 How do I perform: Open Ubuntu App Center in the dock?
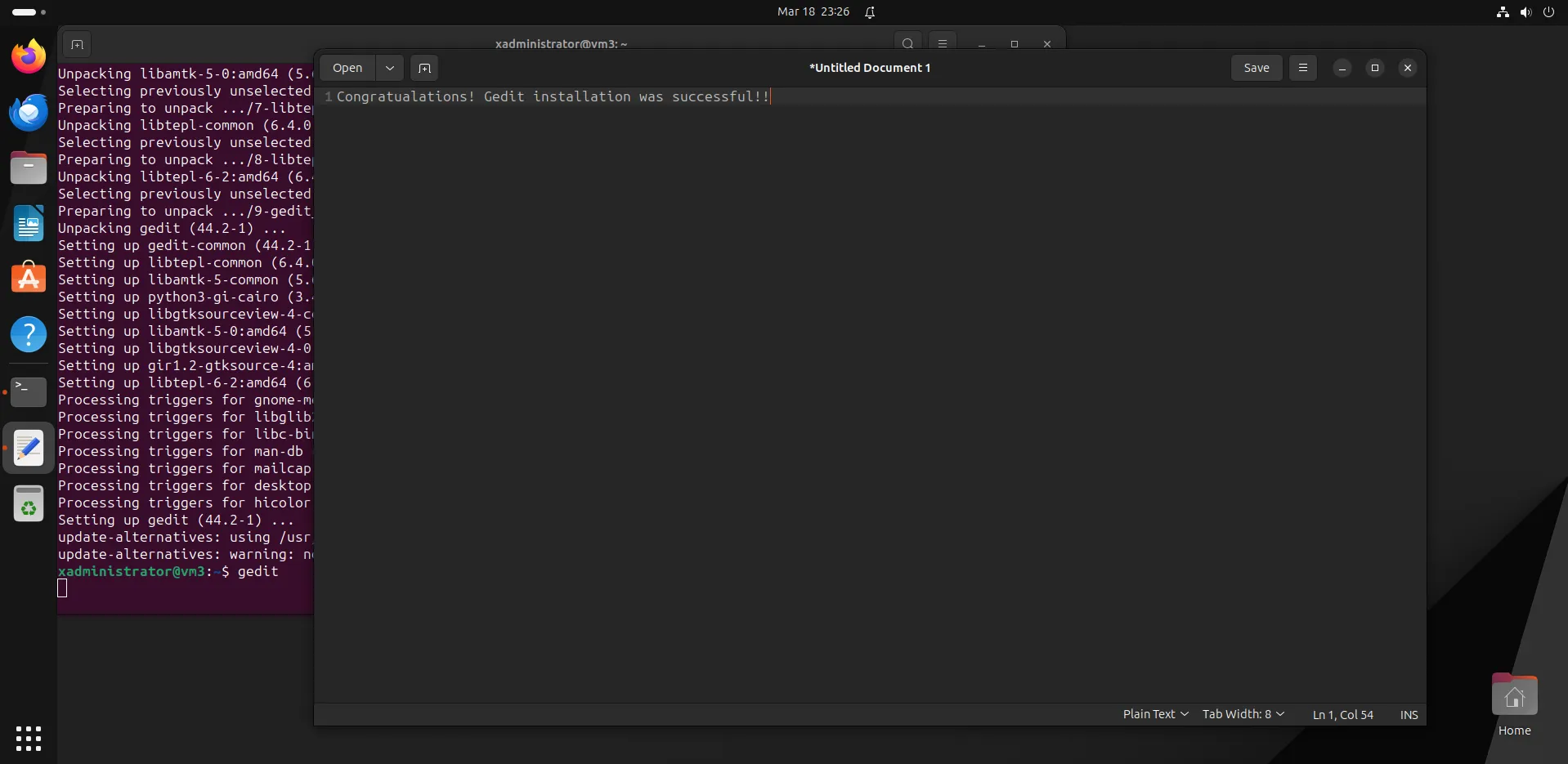29,279
